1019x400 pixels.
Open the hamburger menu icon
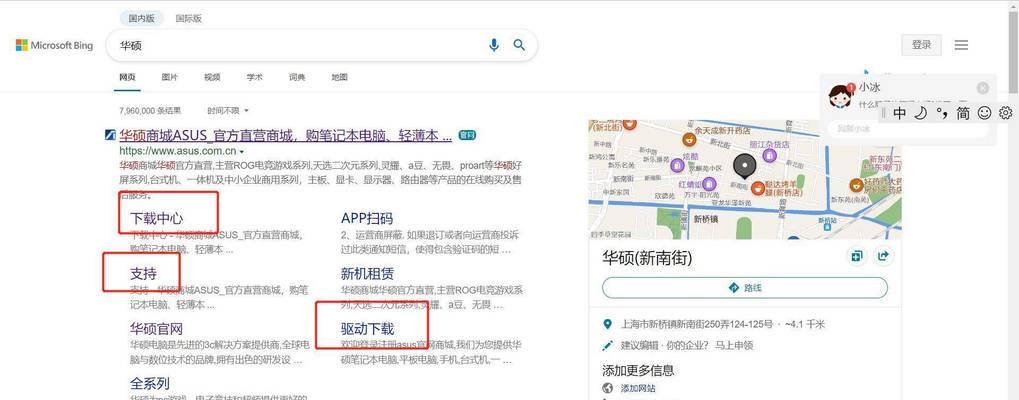961,45
